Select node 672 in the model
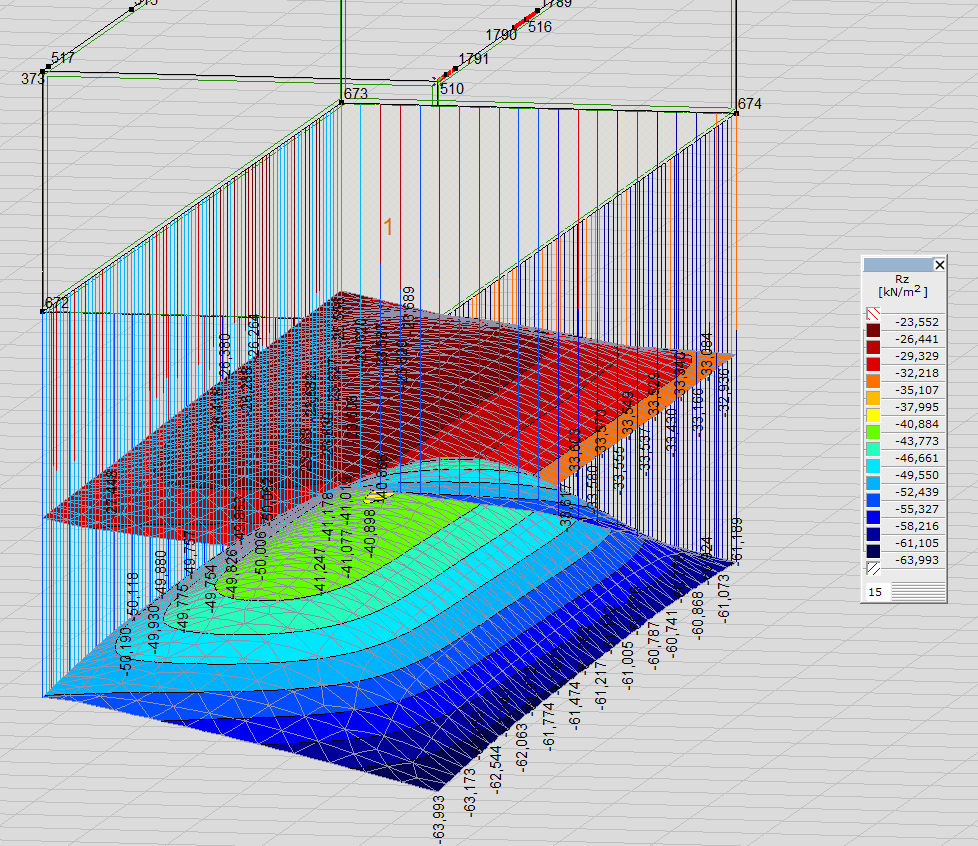 coord(43,311)
